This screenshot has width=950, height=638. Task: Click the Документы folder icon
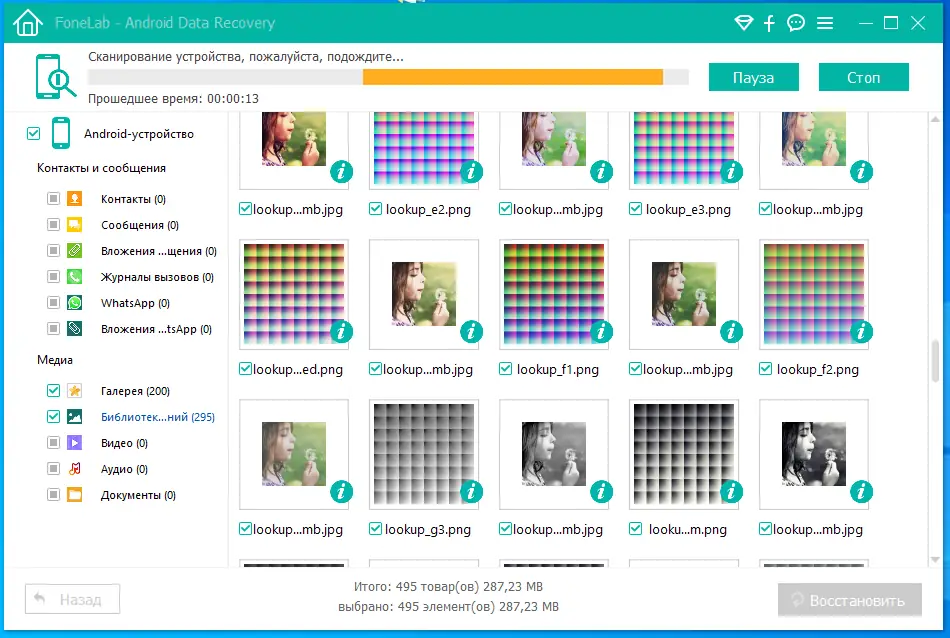[75, 495]
